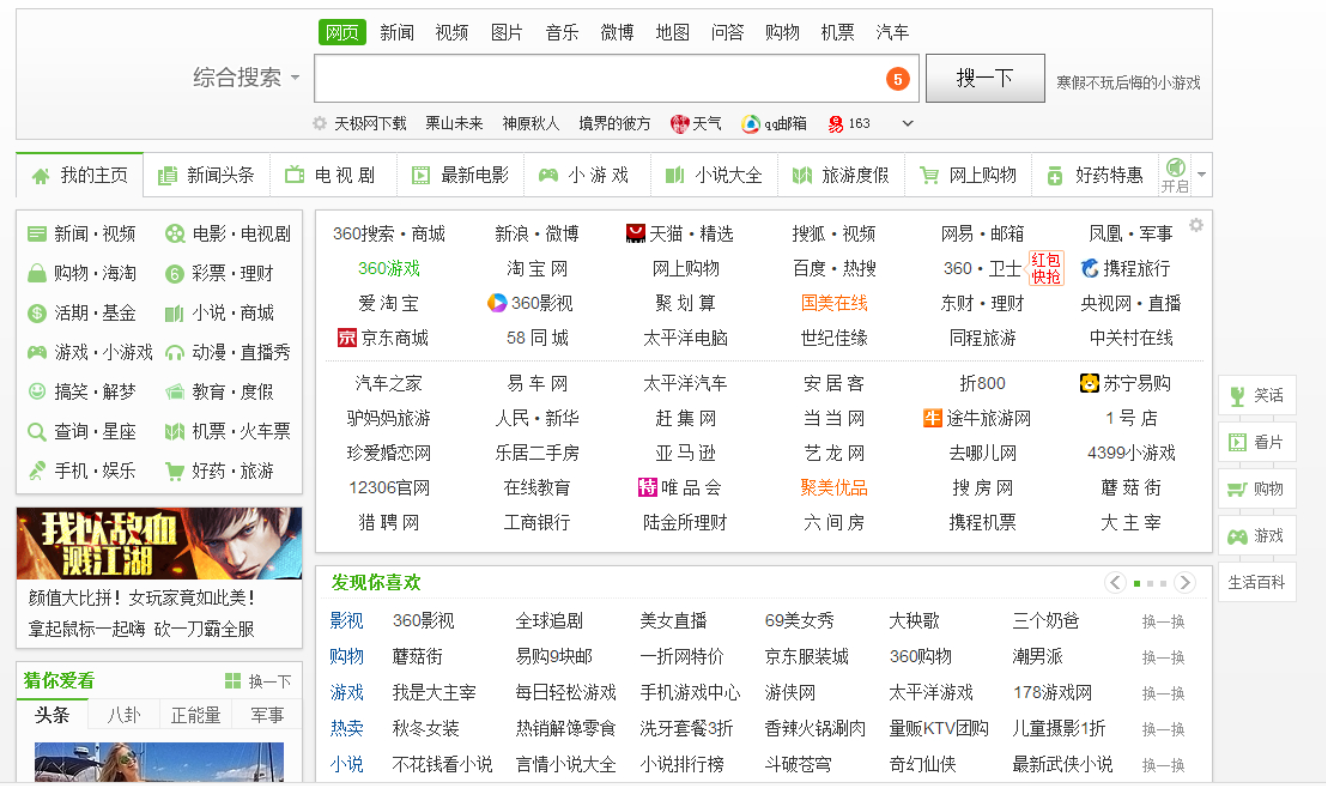This screenshot has width=1326, height=786.
Task: Click the 天猫 logo icon
Action: pos(636,233)
